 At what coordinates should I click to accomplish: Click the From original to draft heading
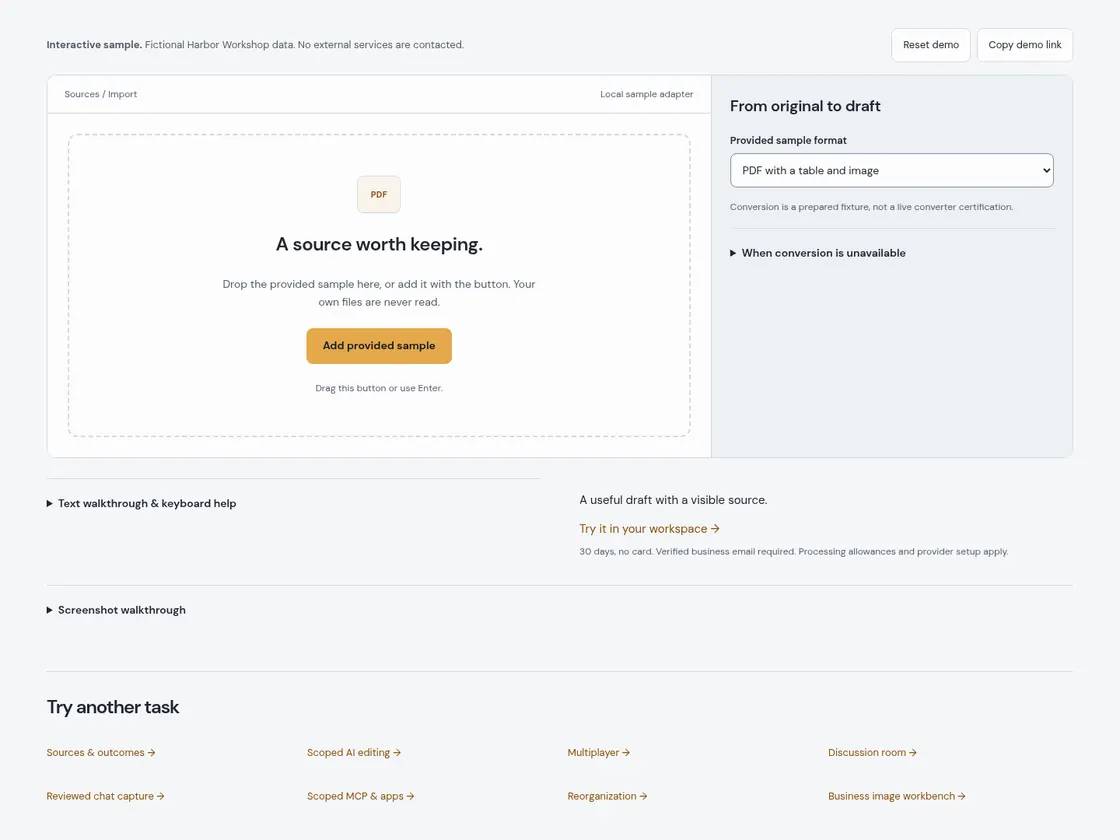[805, 106]
